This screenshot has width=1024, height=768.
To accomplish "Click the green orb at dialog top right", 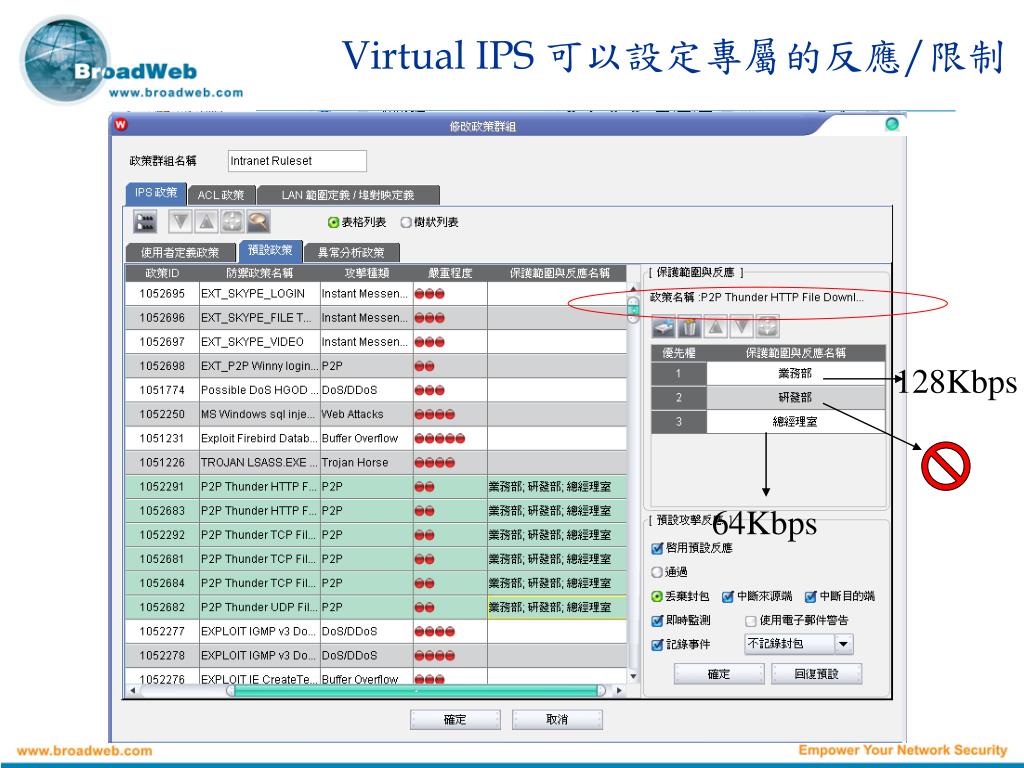I will (x=891, y=124).
